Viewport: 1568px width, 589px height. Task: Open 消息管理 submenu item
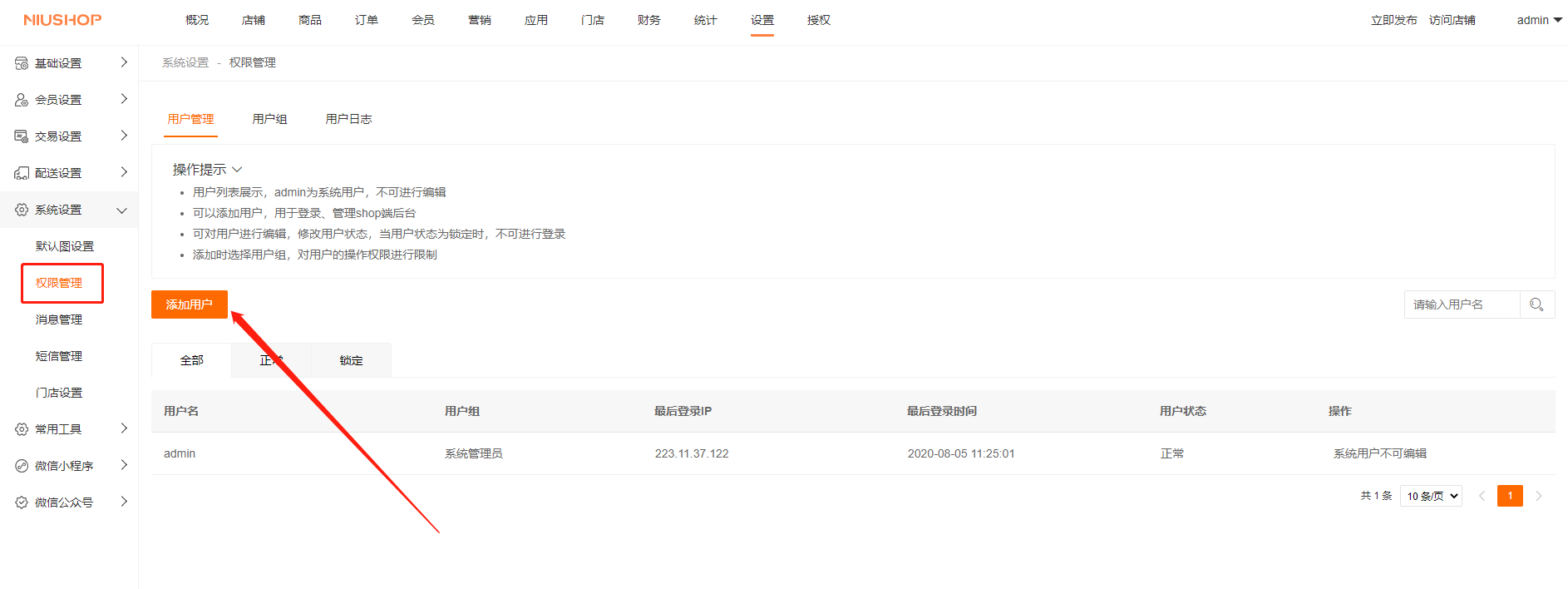(59, 319)
